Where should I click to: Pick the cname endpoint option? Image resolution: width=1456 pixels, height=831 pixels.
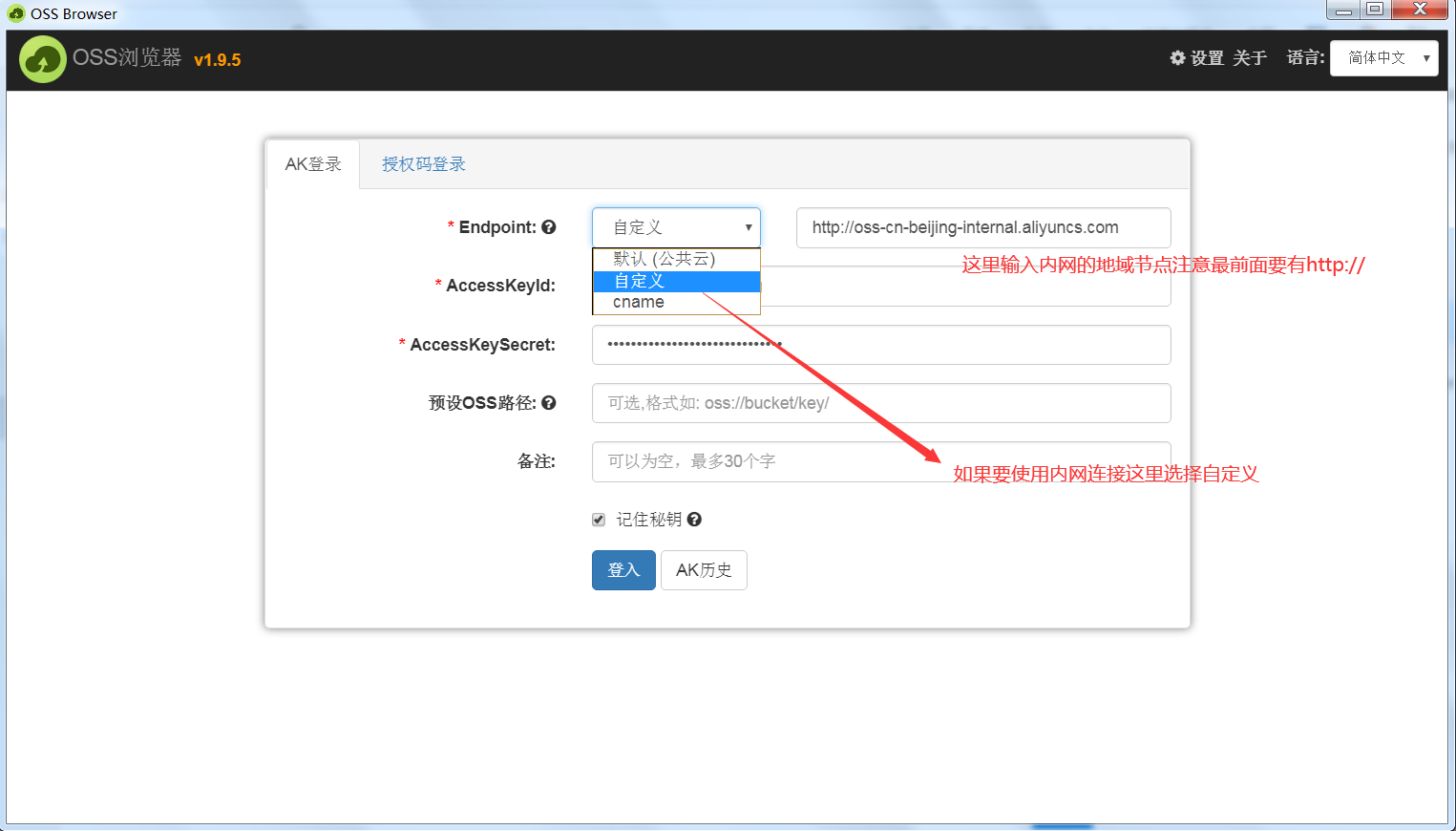pos(676,302)
